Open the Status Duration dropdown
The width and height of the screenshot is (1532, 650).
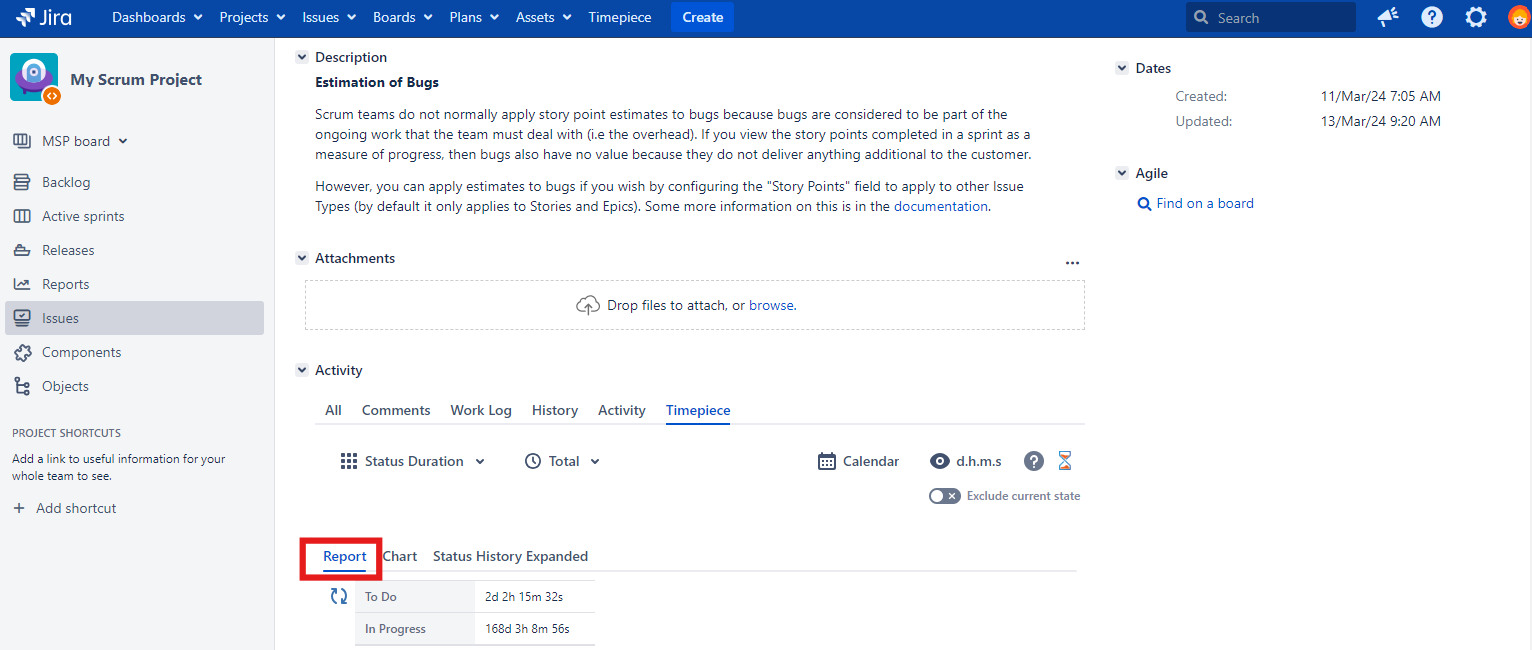click(412, 461)
